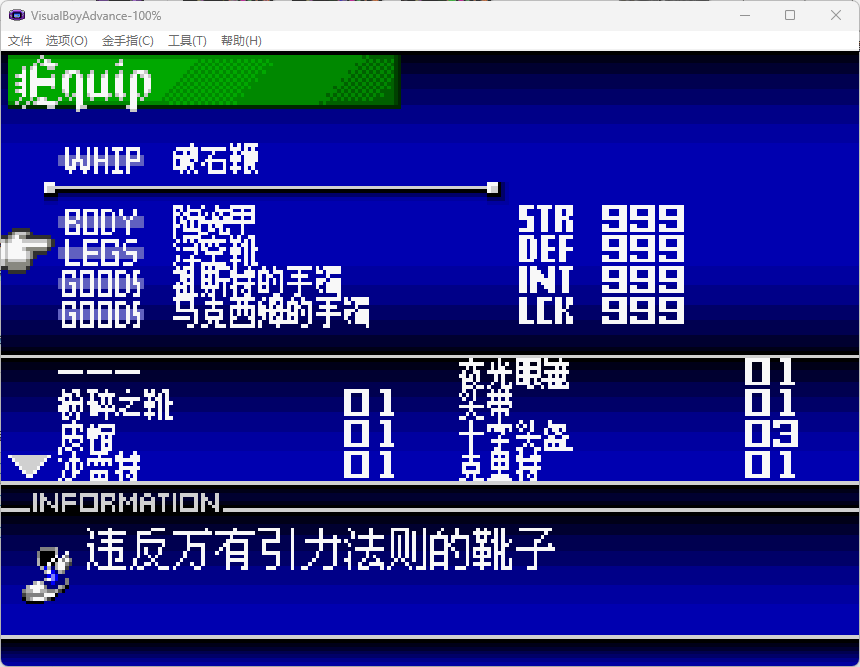Click the pointing hand cursor icon

27,248
